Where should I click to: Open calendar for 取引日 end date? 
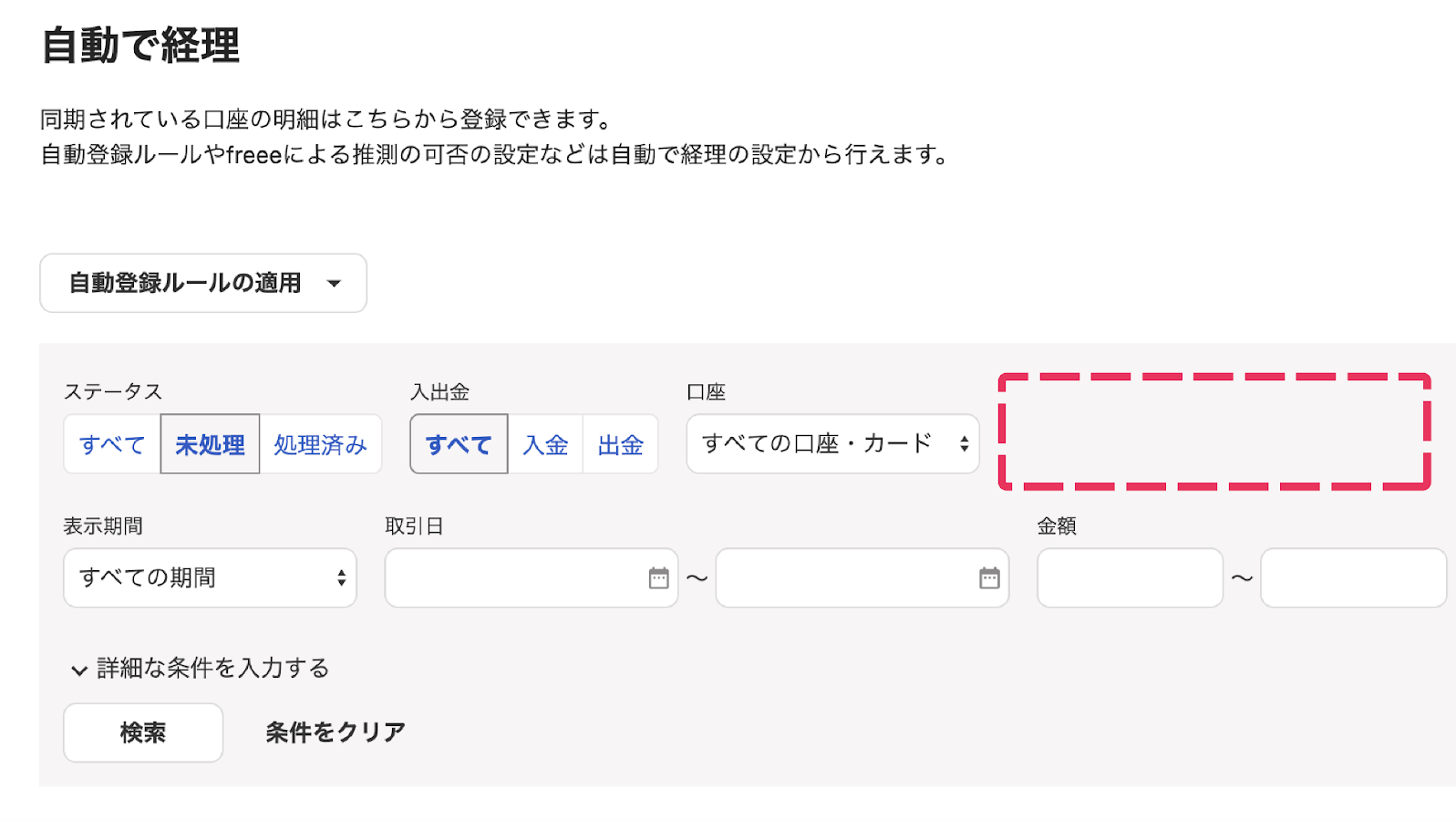(989, 577)
